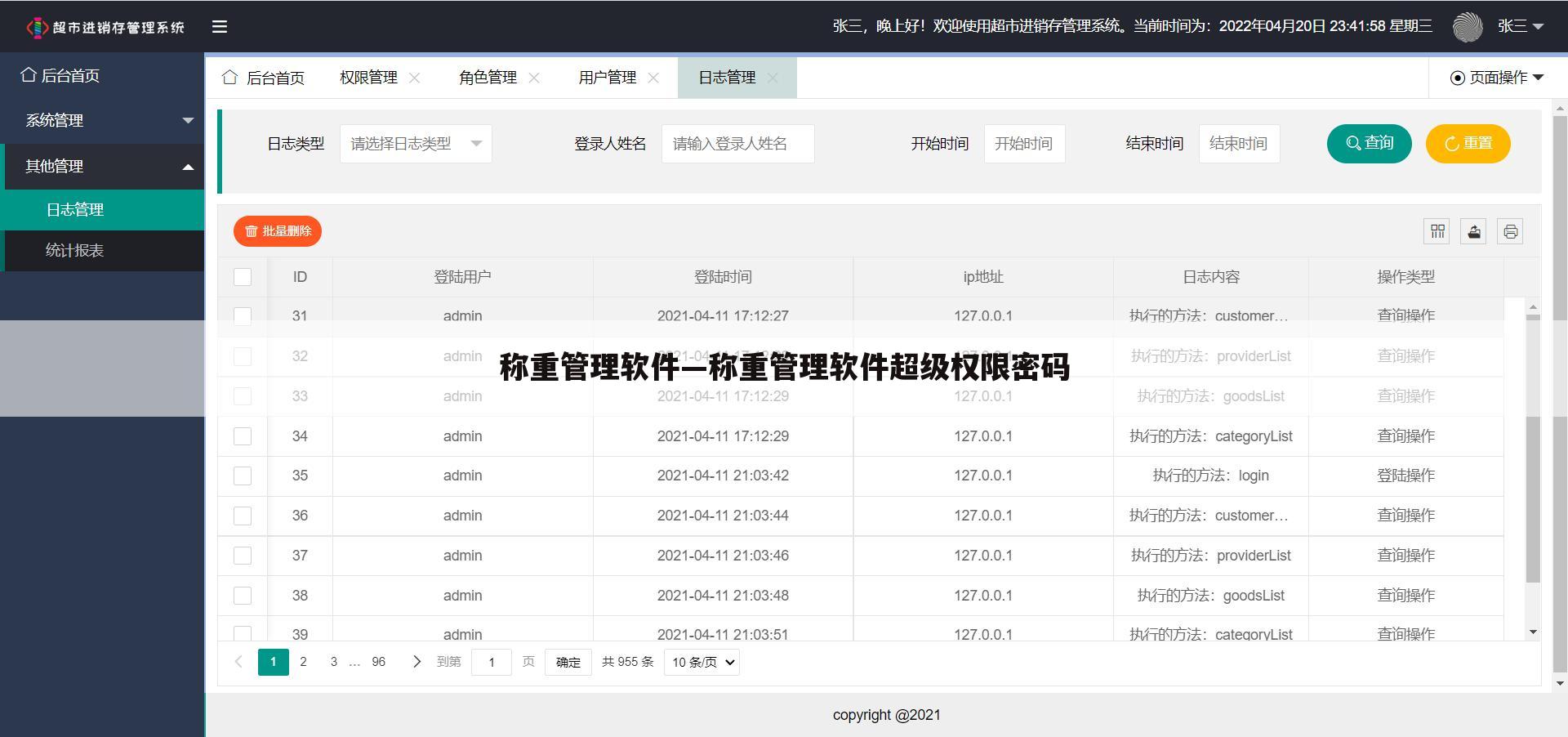Image resolution: width=1568 pixels, height=737 pixels.
Task: Check the row 35 checkbox
Action: click(243, 476)
